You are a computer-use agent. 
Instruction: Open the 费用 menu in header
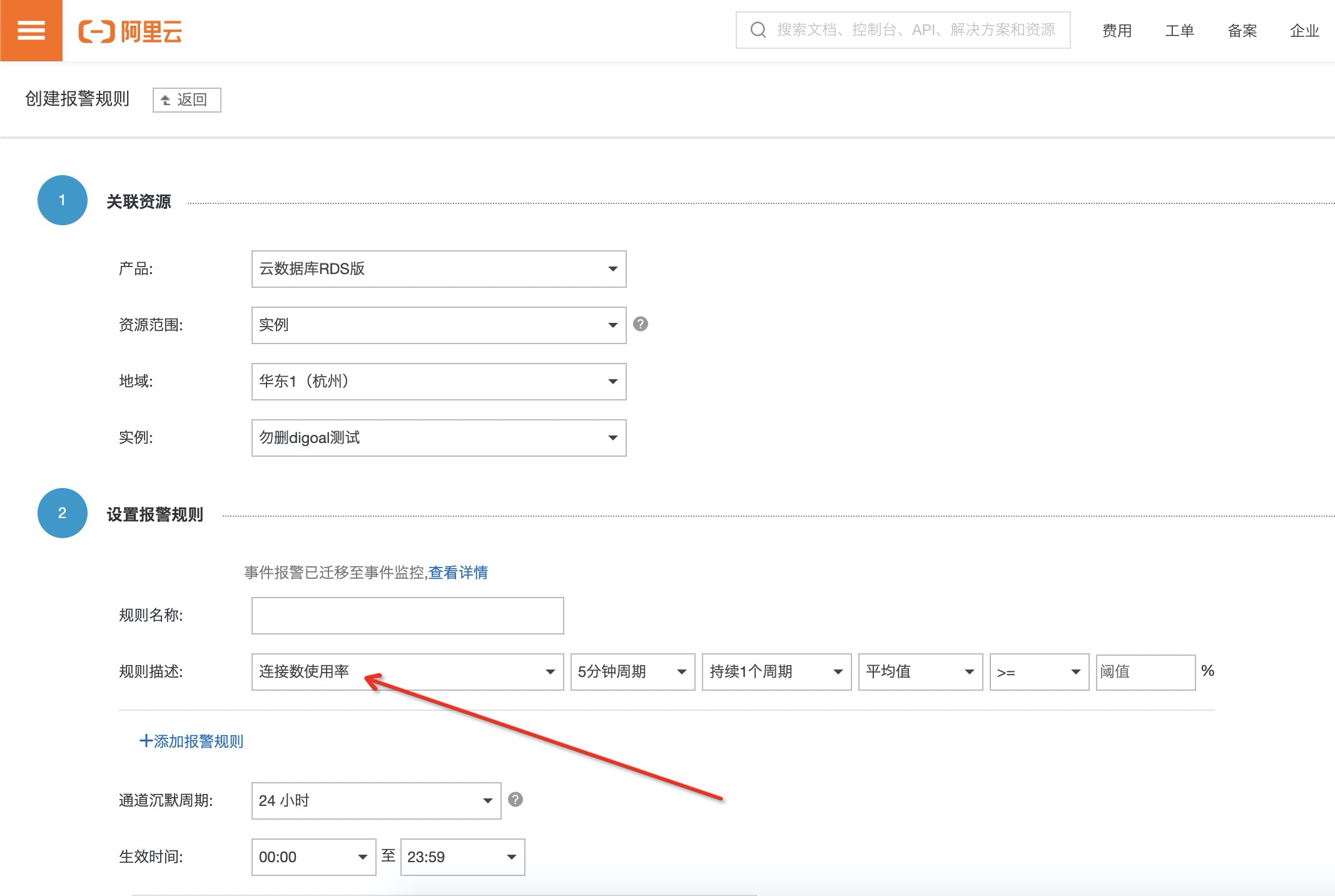coord(1117,31)
